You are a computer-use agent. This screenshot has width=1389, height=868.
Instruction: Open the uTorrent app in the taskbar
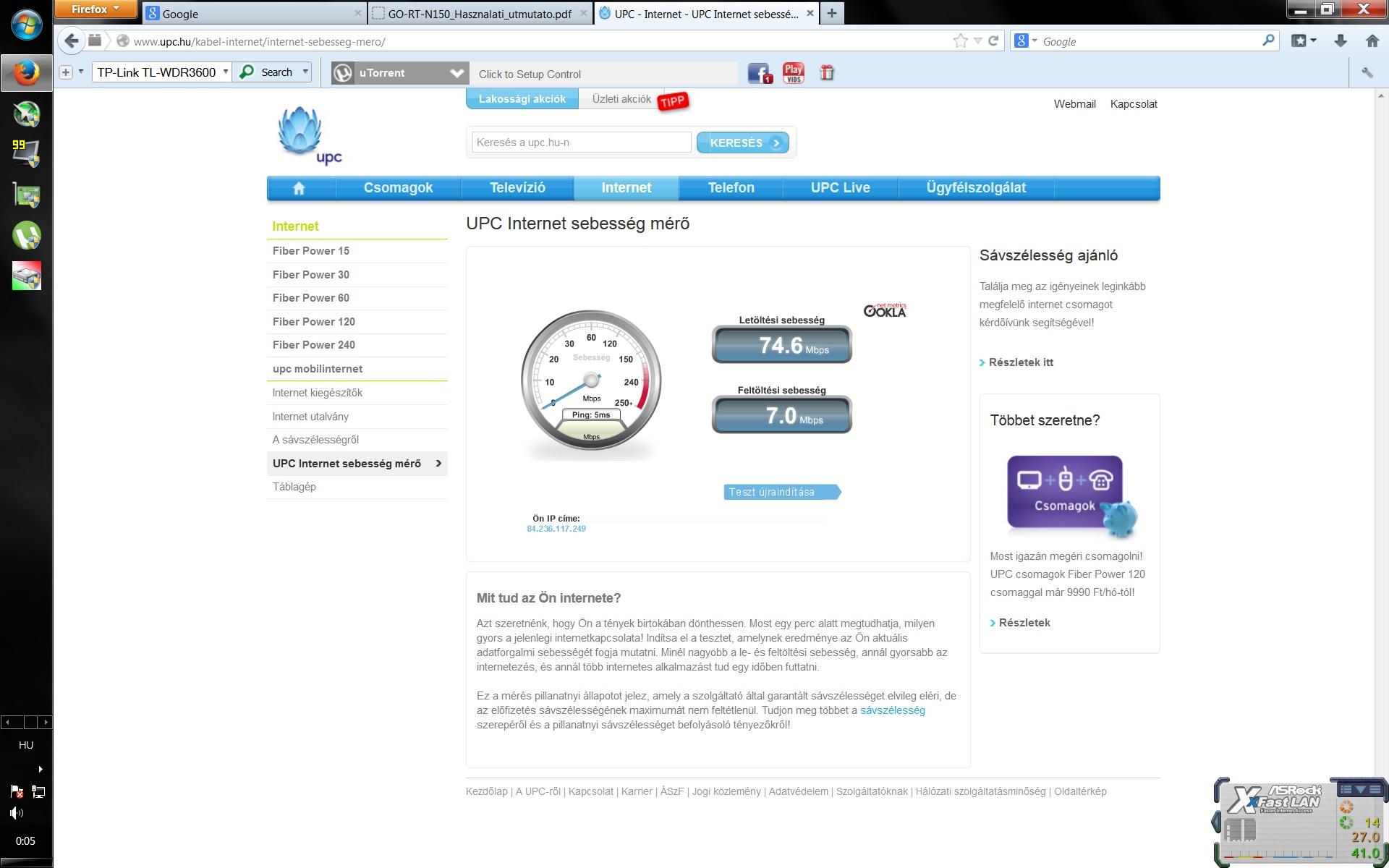(x=26, y=236)
